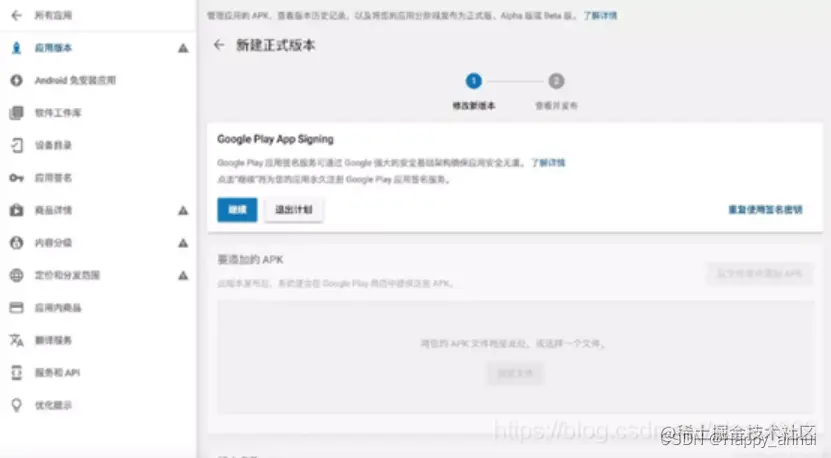Open 定价和分发范围 menu item
The image size is (831, 458).
67,275
